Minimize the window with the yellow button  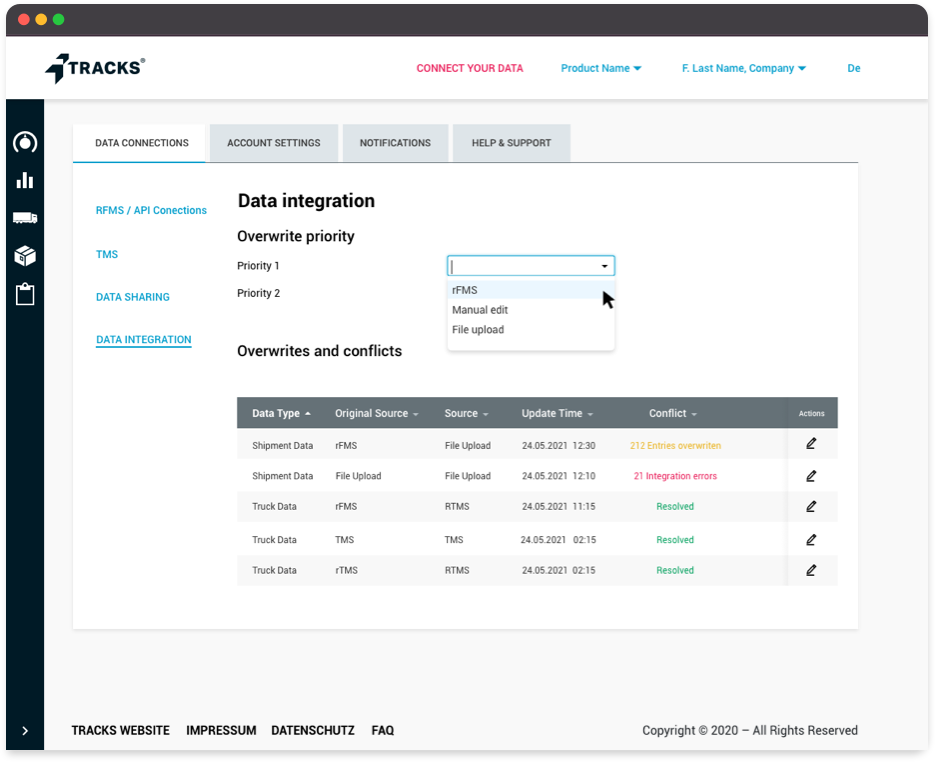41,20
